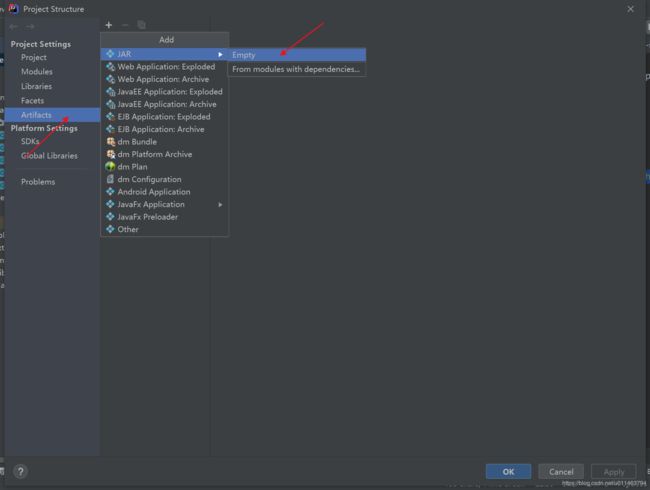Click the forward navigation arrow

pos(30,27)
